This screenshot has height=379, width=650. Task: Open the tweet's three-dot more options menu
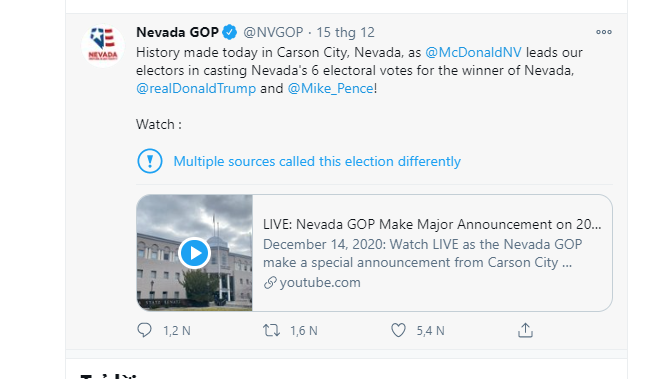[x=604, y=32]
